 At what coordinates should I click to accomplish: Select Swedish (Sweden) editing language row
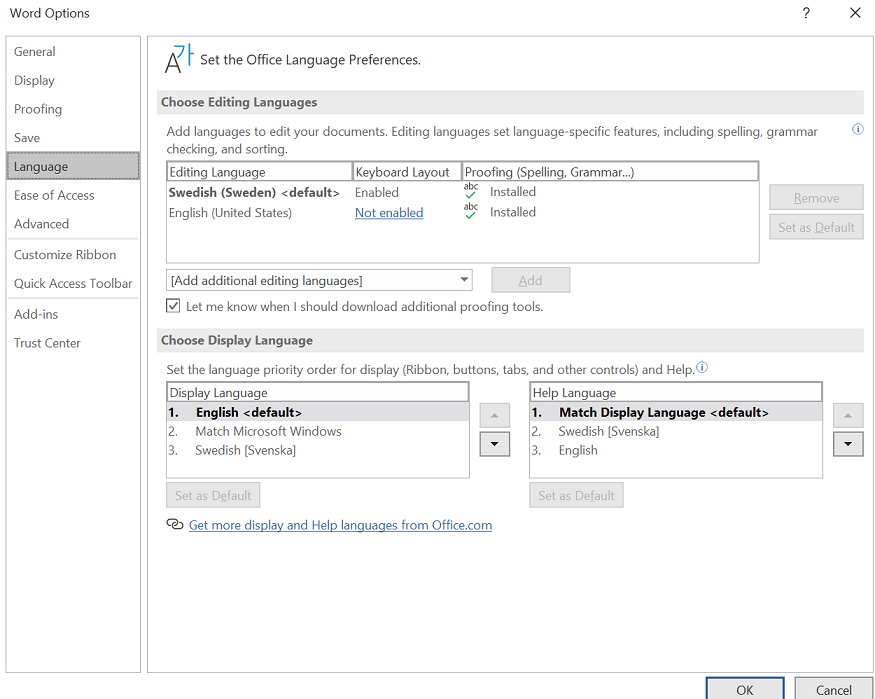463,192
